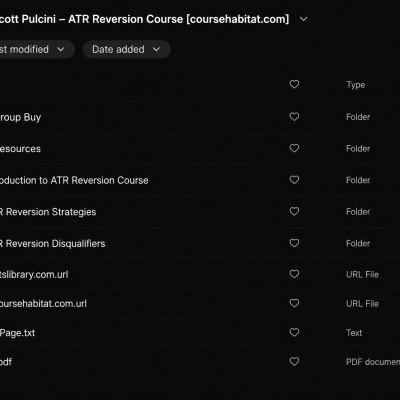Screen dimensions: 400x400
Task: Click the PDF document type cell
Action: click(373, 362)
